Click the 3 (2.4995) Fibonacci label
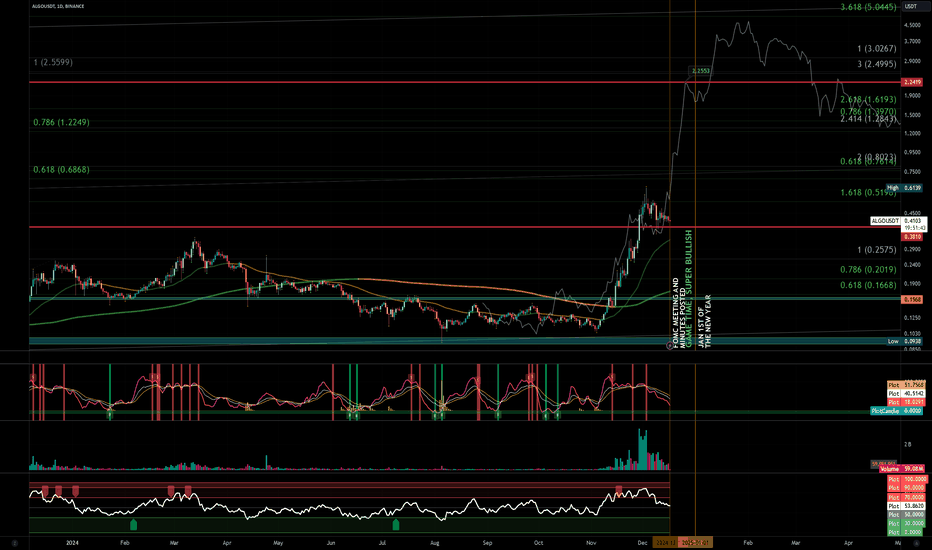The height and width of the screenshot is (550, 932). coord(876,64)
